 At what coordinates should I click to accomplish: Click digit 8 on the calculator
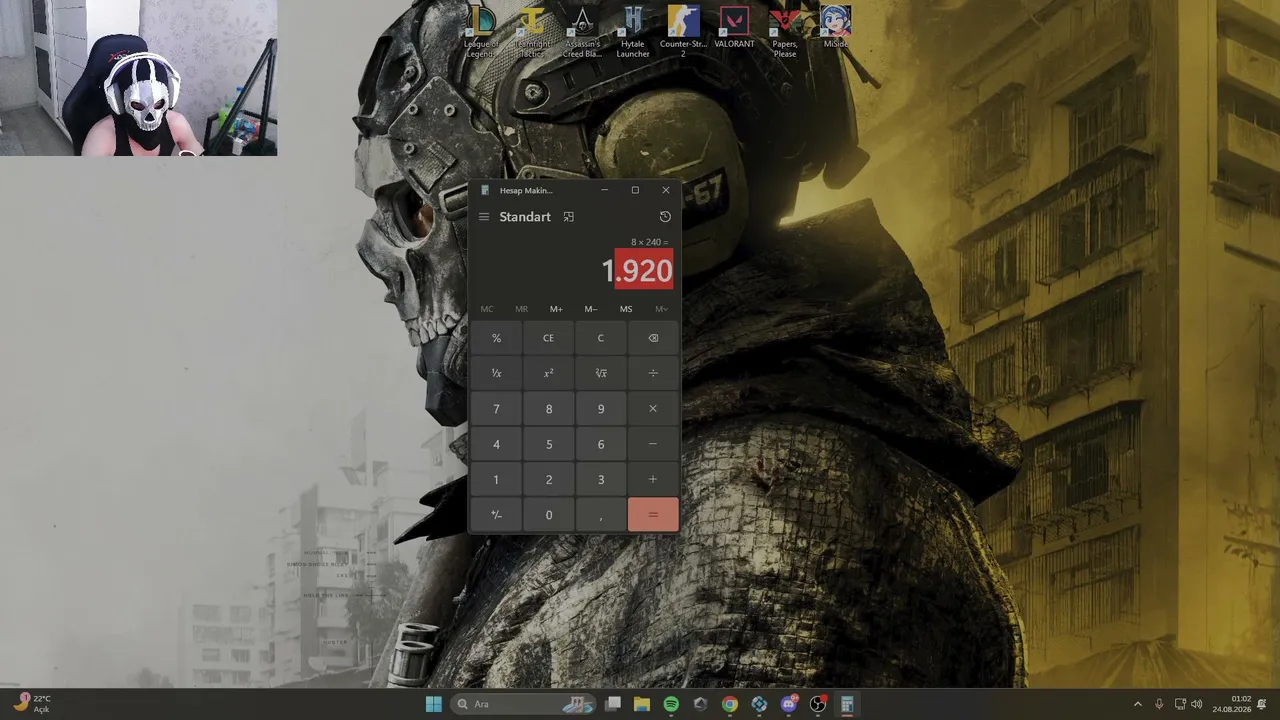pos(549,409)
